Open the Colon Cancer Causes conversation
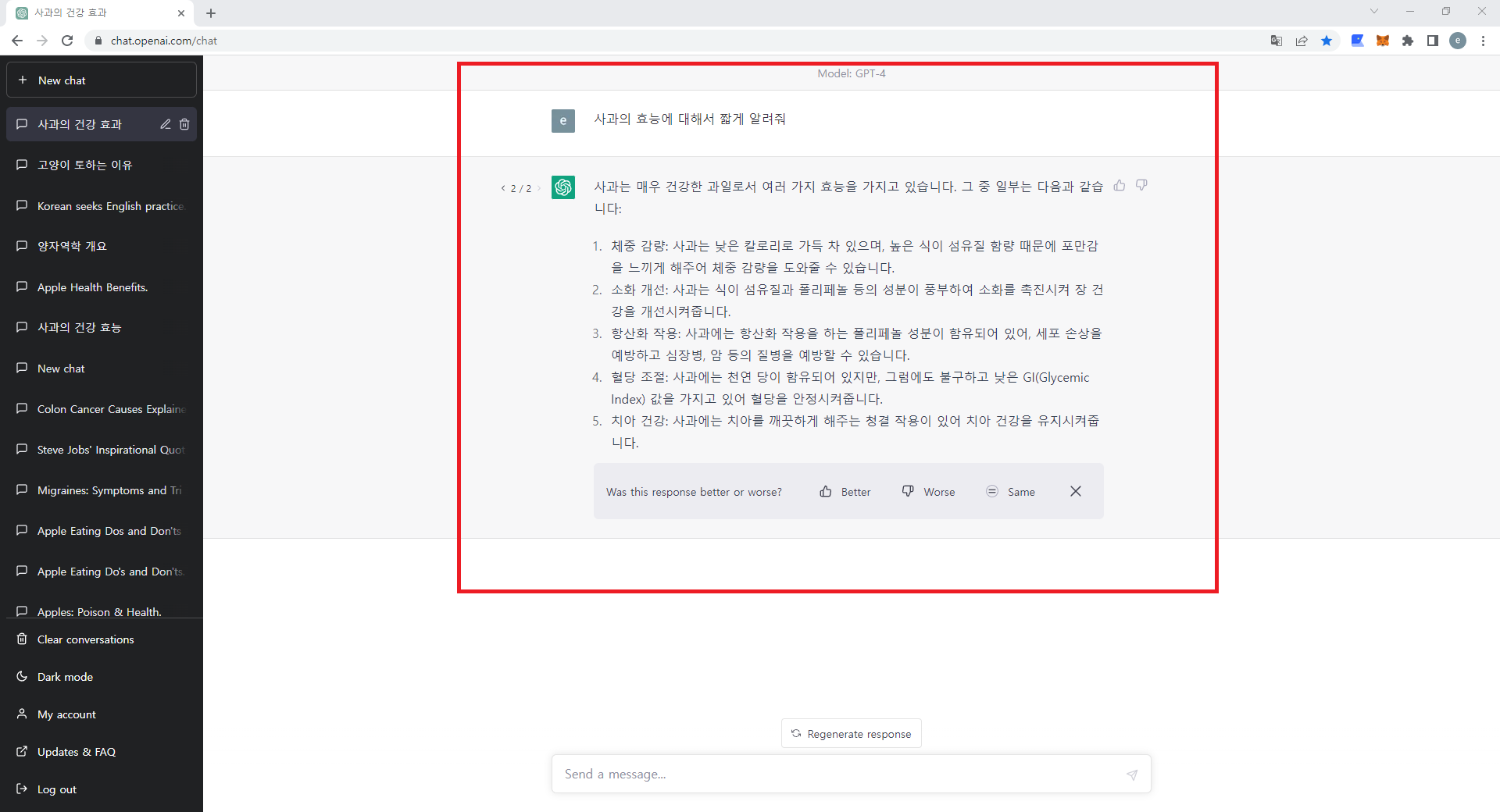The image size is (1500, 812). 102,409
